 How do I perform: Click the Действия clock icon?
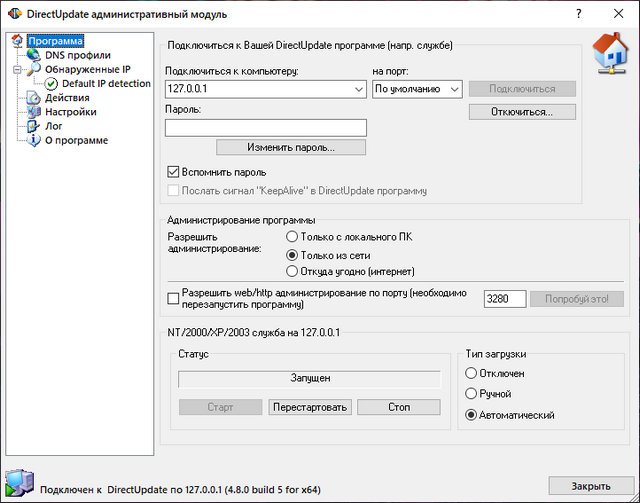point(33,98)
